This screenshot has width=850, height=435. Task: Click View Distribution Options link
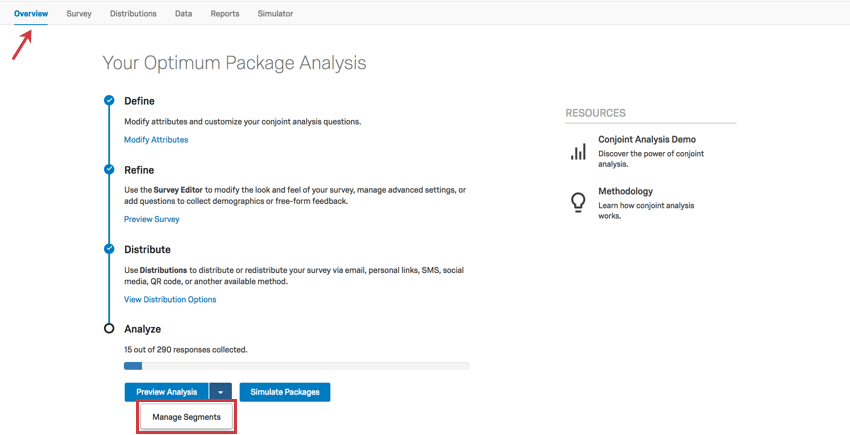[170, 299]
